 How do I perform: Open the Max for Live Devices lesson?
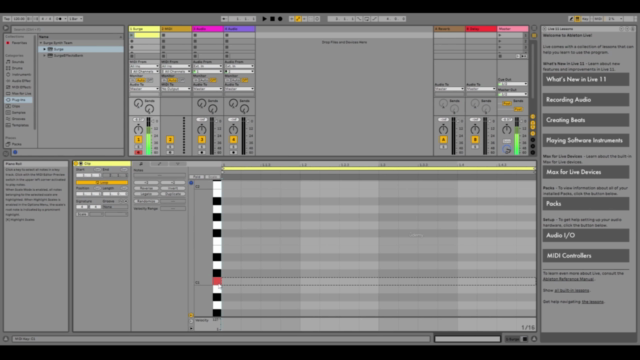coord(586,172)
